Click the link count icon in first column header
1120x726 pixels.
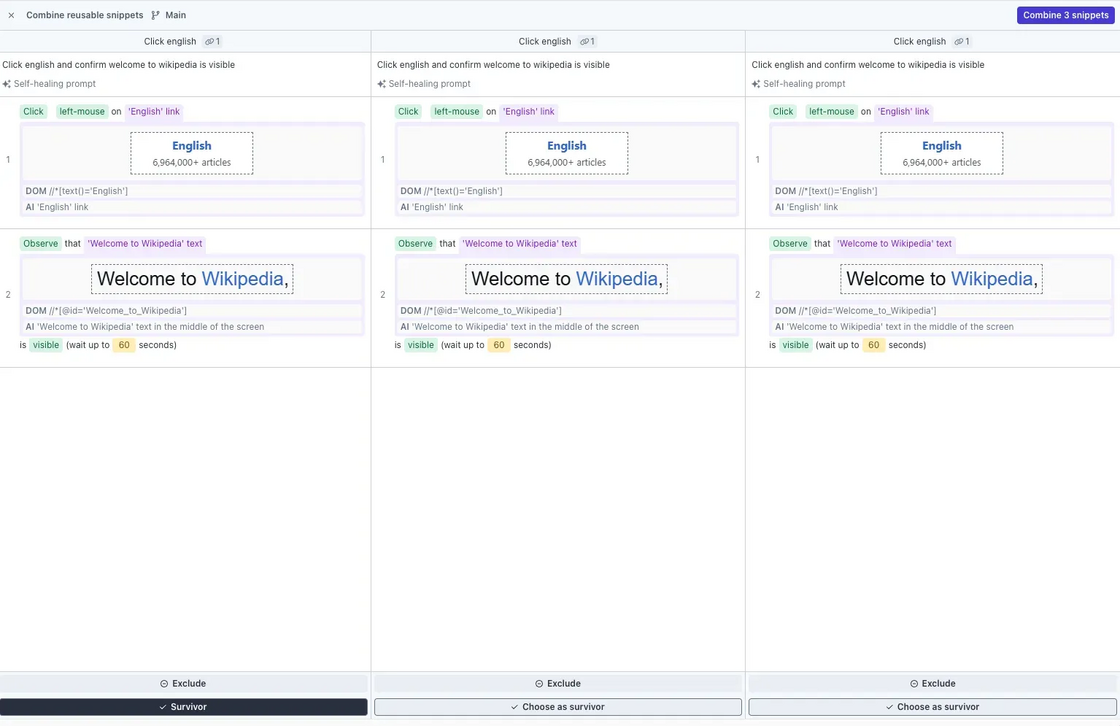pyautogui.click(x=209, y=42)
